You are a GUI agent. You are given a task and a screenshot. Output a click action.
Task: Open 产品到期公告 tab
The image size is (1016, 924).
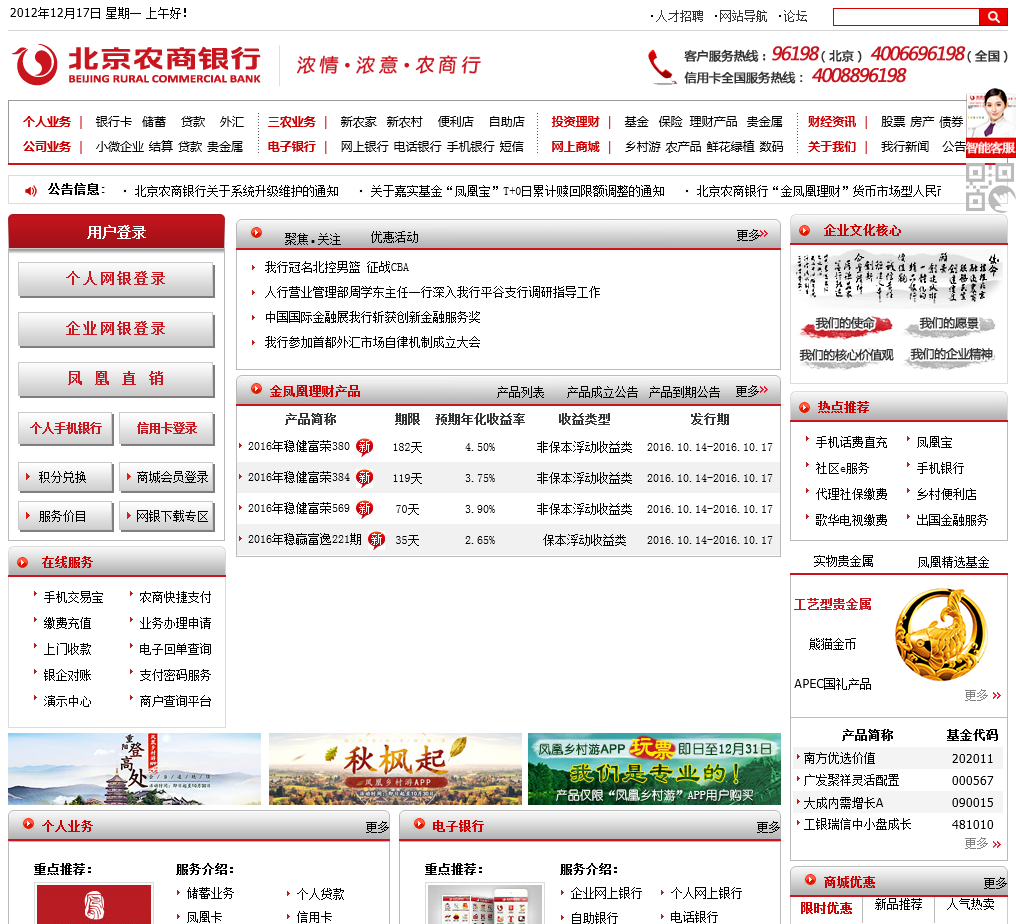coord(684,393)
